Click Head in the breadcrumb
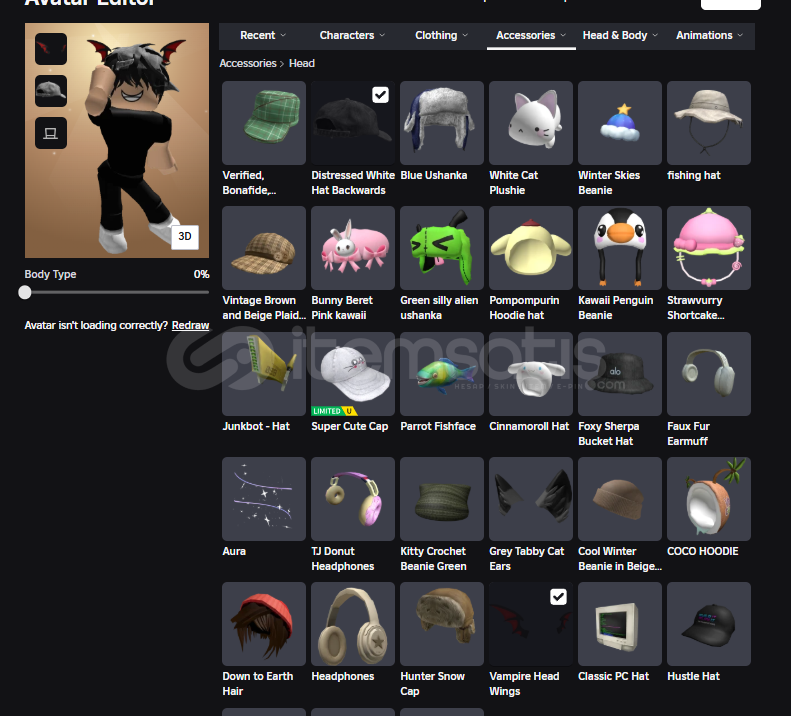The width and height of the screenshot is (791, 716). click(302, 64)
